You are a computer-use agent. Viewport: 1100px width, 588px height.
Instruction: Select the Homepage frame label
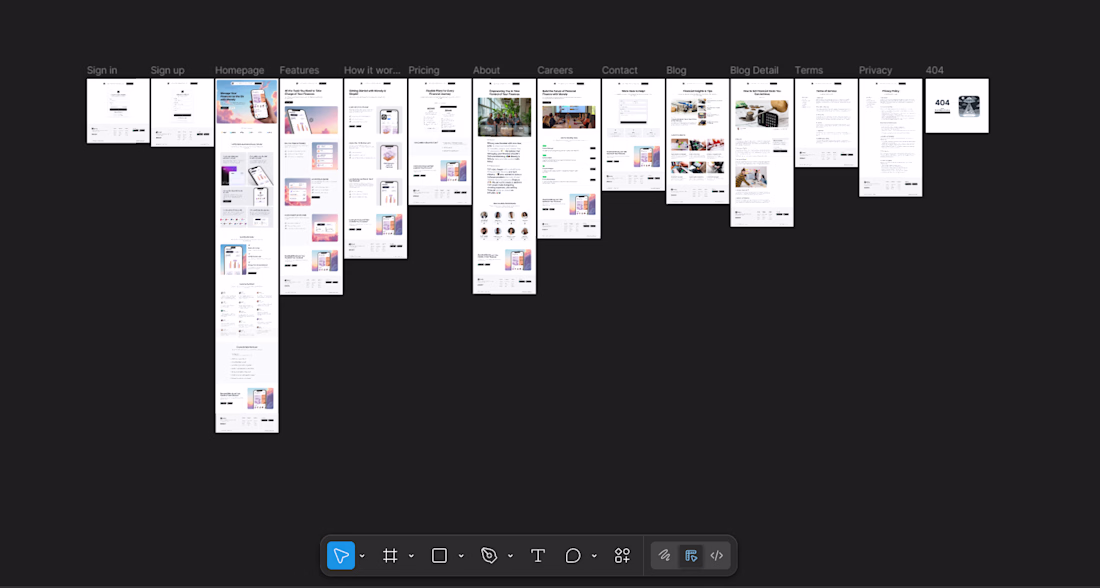click(x=240, y=70)
